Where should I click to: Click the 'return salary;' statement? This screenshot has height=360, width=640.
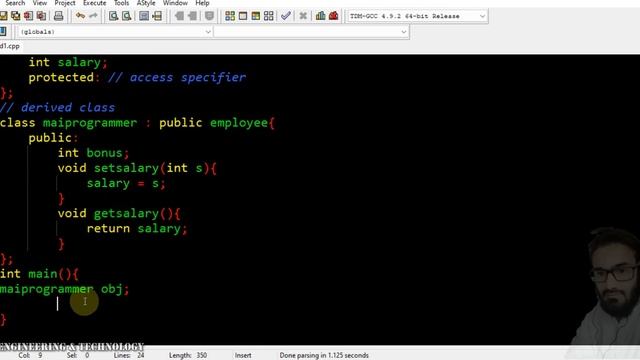point(137,229)
